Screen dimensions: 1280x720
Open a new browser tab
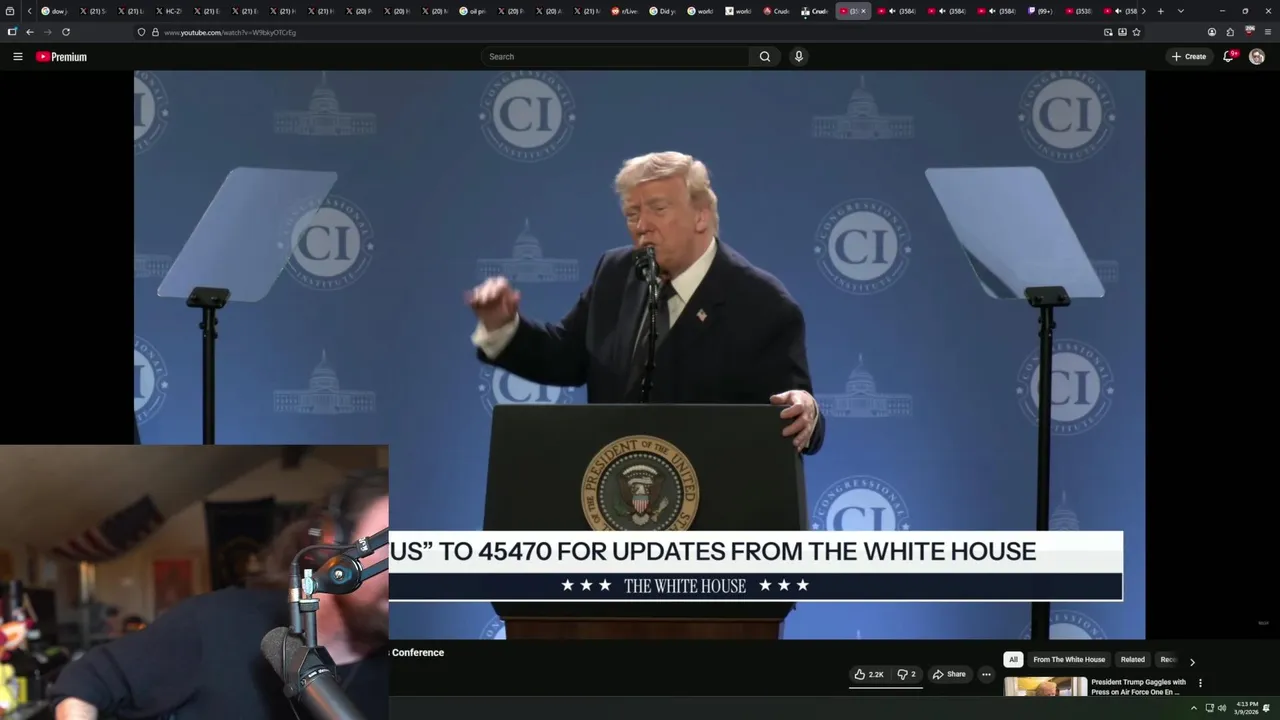click(1160, 11)
